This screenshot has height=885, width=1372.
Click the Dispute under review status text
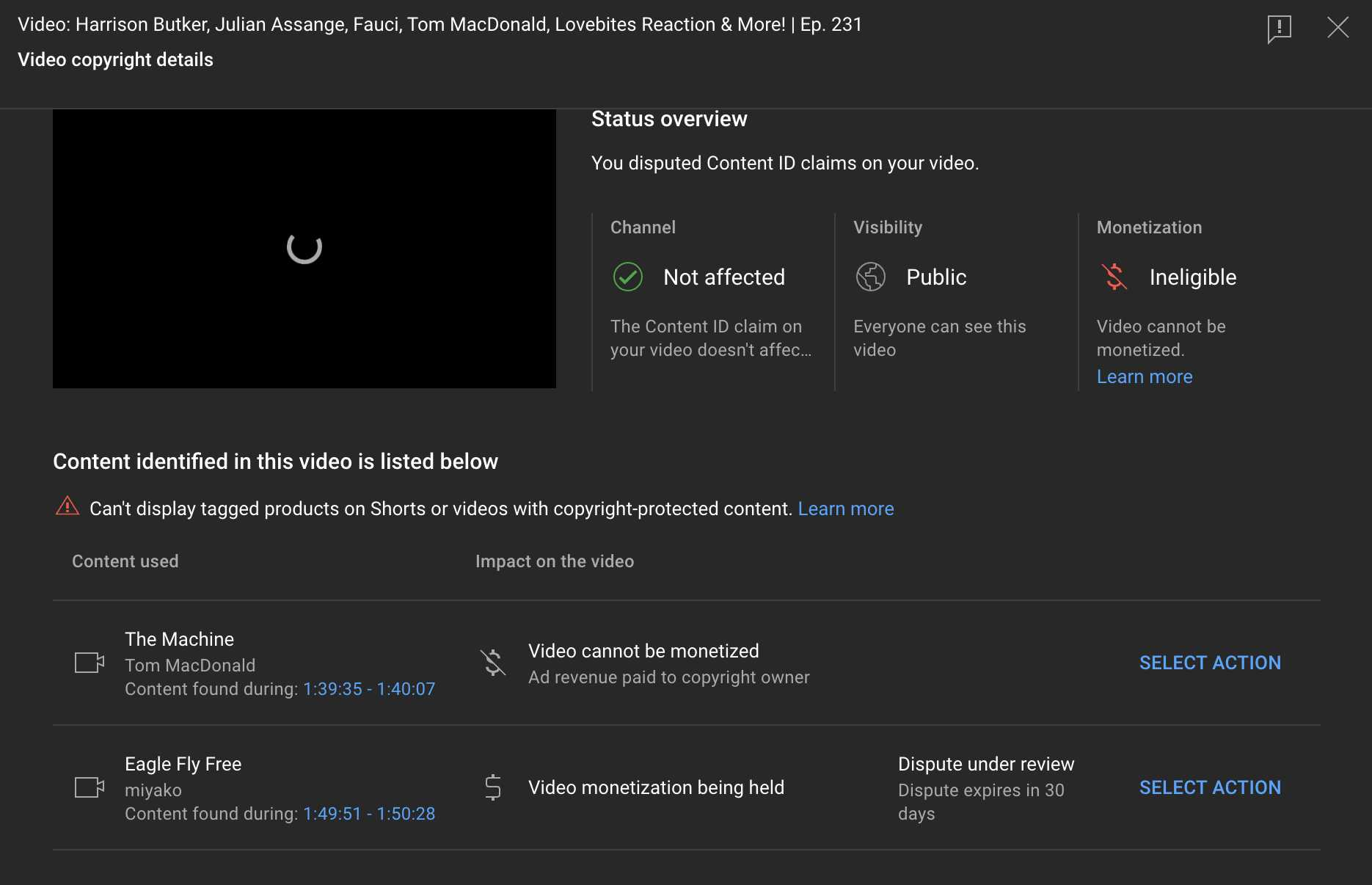coord(986,764)
